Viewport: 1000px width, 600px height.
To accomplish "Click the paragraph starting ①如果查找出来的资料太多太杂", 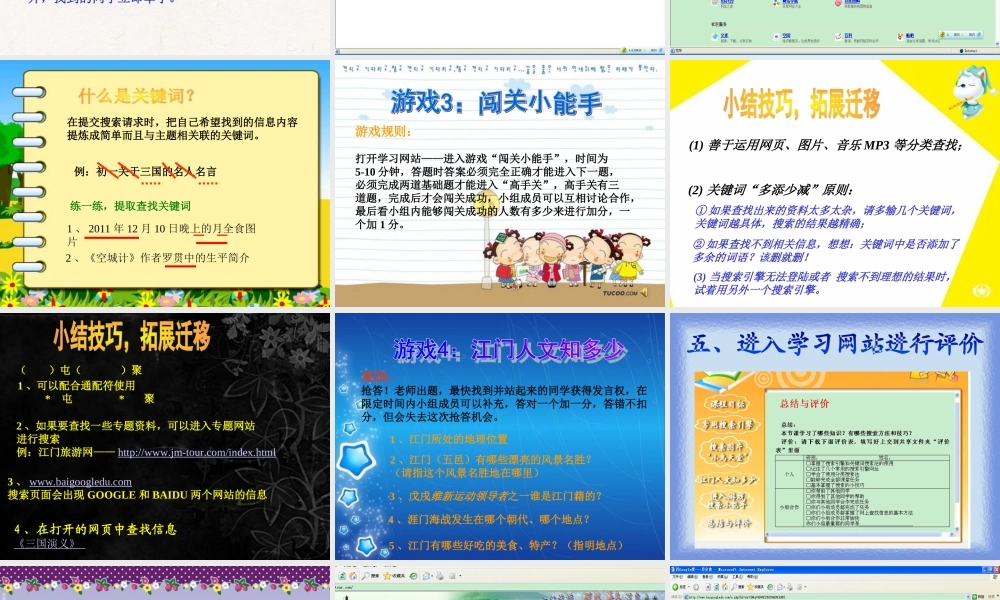I will [x=825, y=217].
